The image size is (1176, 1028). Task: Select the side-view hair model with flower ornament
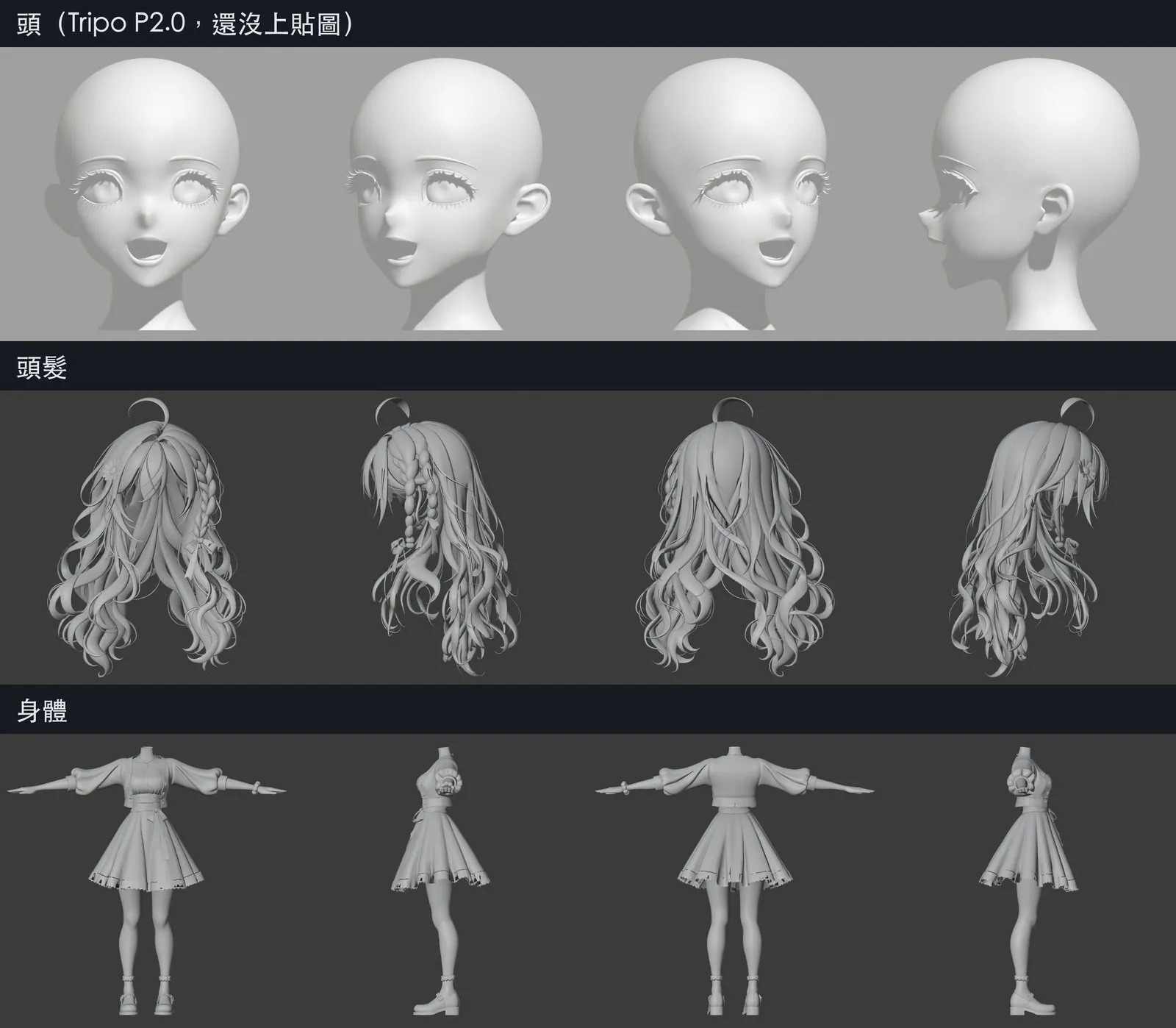pos(1030,538)
